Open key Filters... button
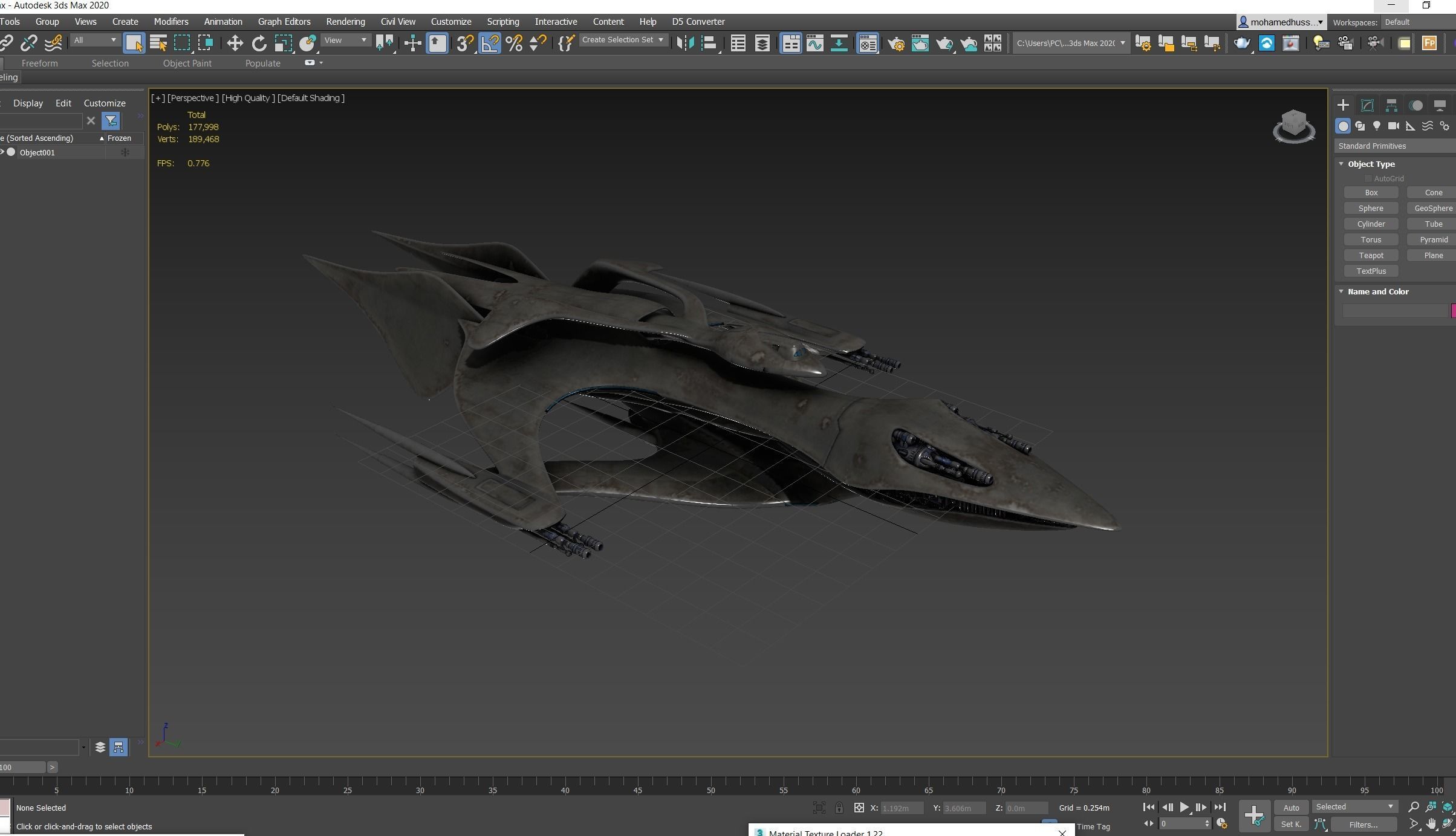The height and width of the screenshot is (836, 1456). [1363, 825]
